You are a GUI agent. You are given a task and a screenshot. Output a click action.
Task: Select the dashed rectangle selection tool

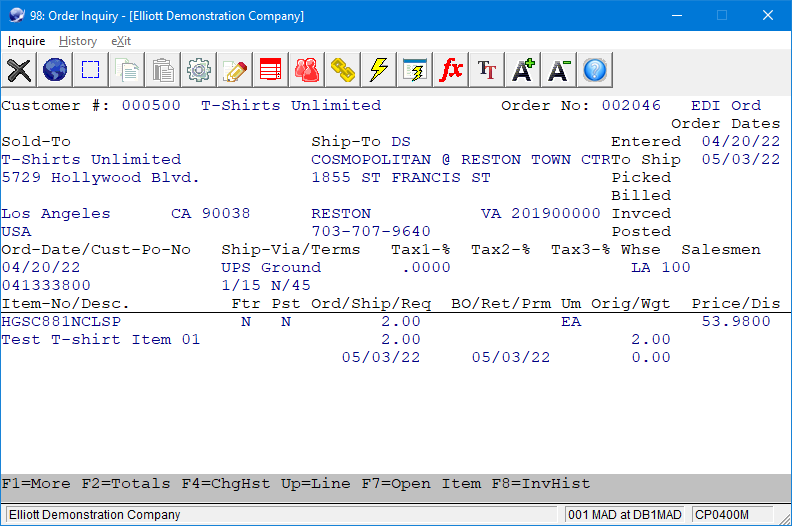pyautogui.click(x=90, y=70)
